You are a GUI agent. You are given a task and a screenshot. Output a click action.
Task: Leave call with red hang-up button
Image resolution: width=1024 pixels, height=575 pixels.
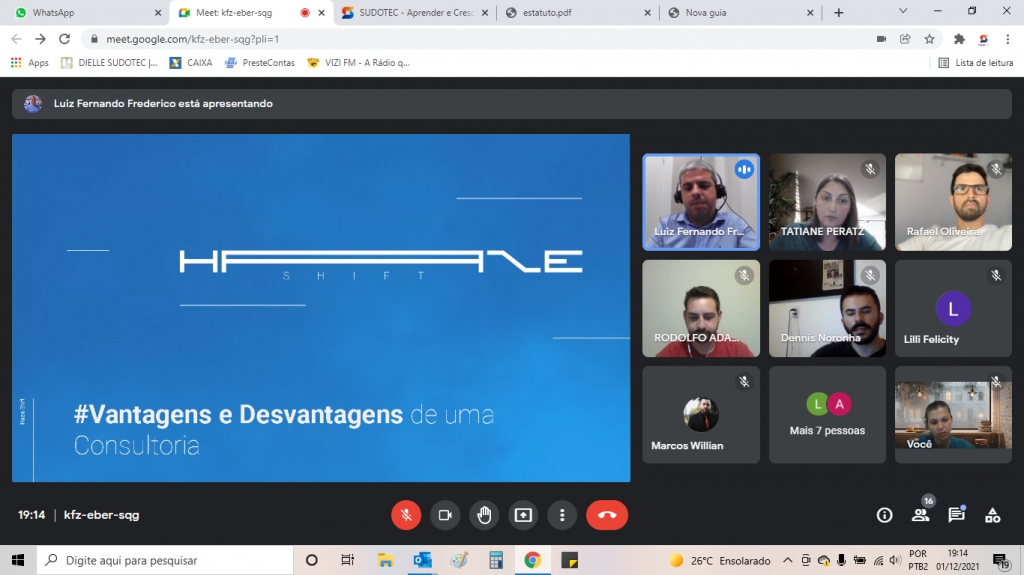coord(607,515)
